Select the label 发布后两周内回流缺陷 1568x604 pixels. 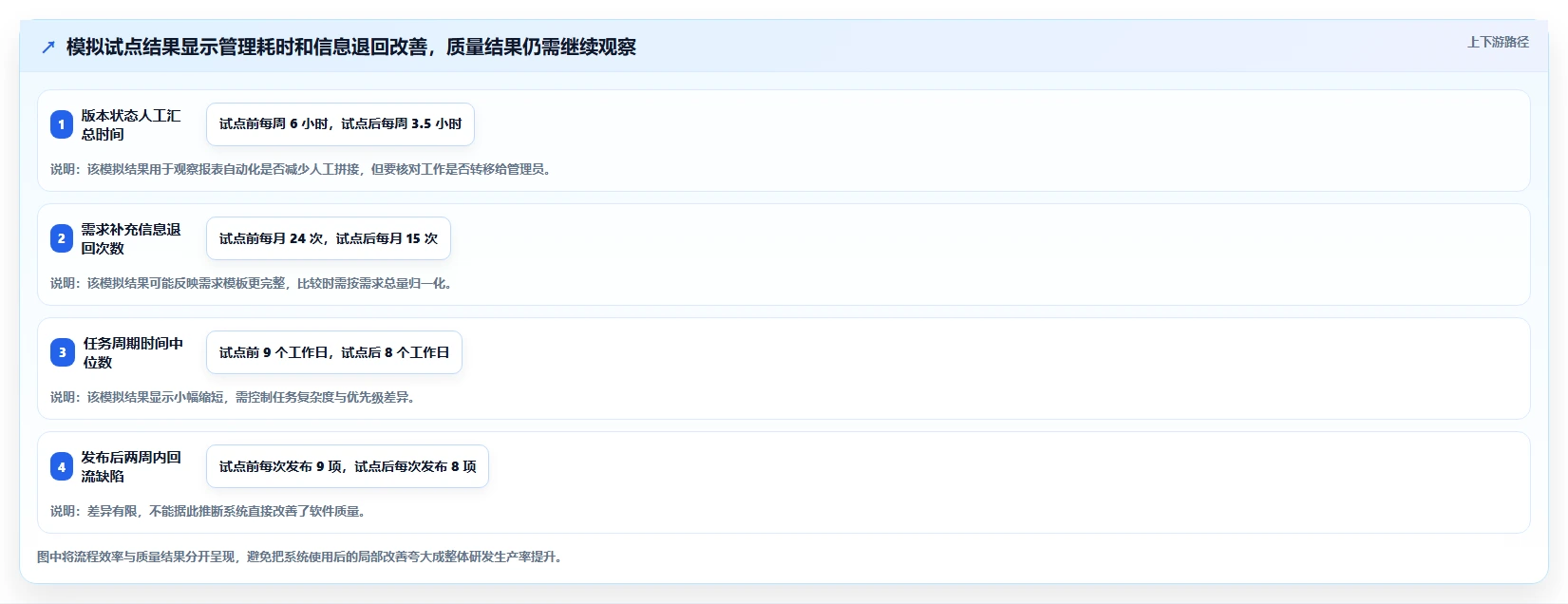(x=131, y=466)
